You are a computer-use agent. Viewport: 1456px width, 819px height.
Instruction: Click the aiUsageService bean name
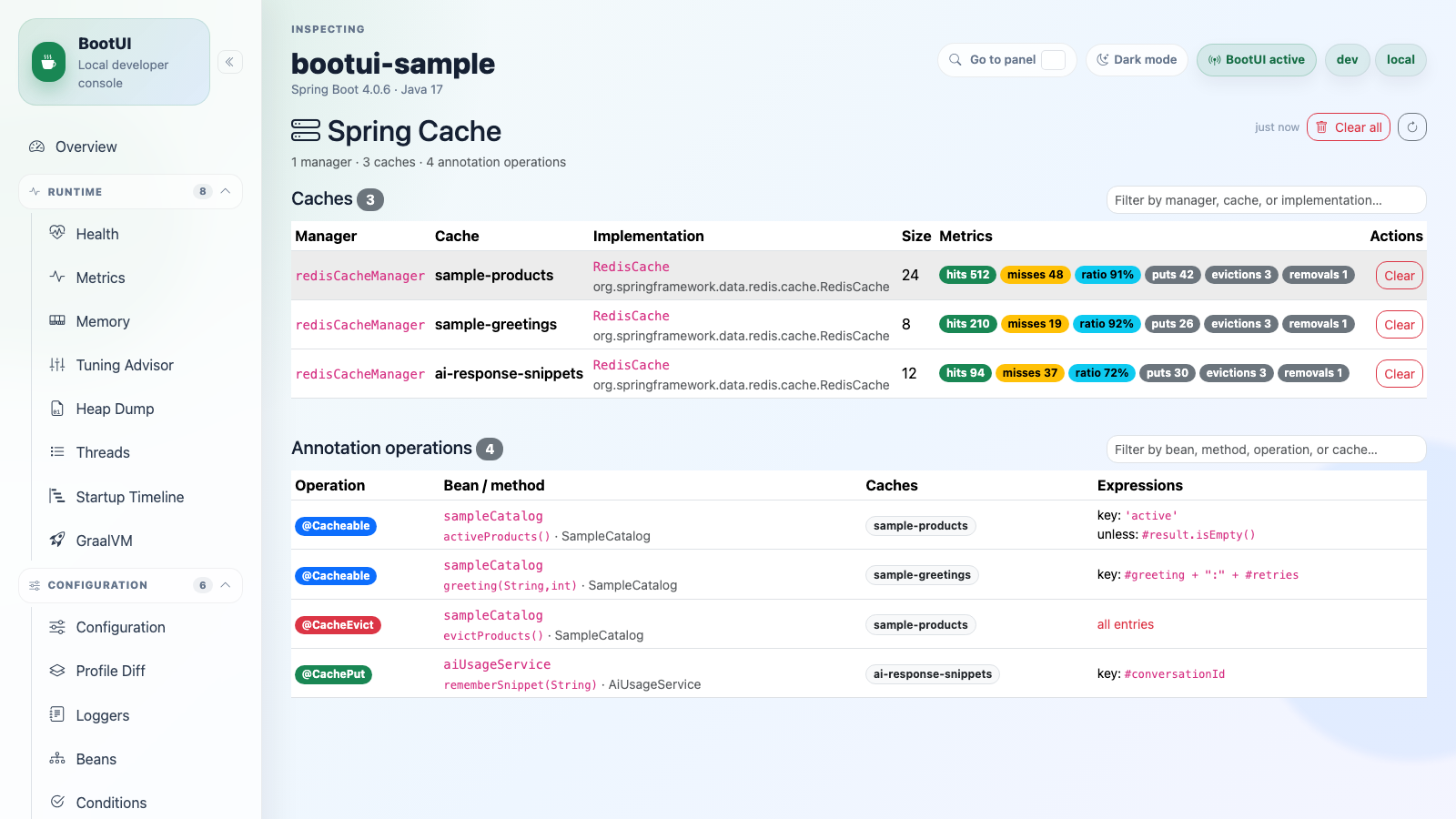[x=497, y=664]
